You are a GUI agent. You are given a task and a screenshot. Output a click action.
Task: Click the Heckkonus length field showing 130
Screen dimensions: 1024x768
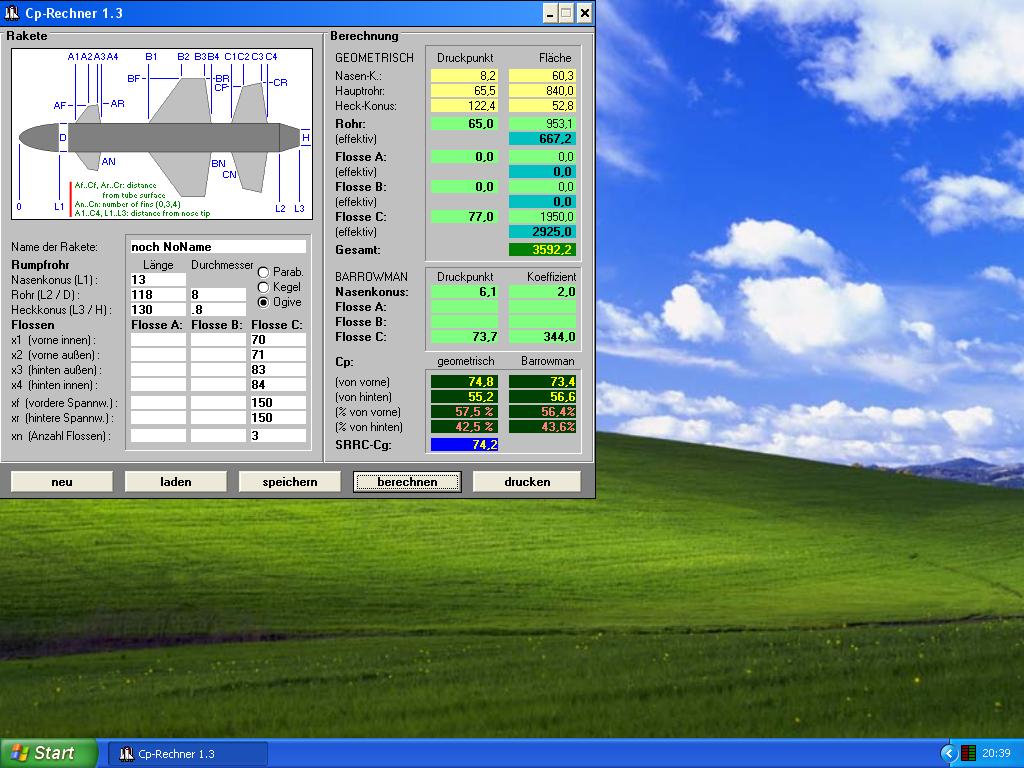click(158, 310)
